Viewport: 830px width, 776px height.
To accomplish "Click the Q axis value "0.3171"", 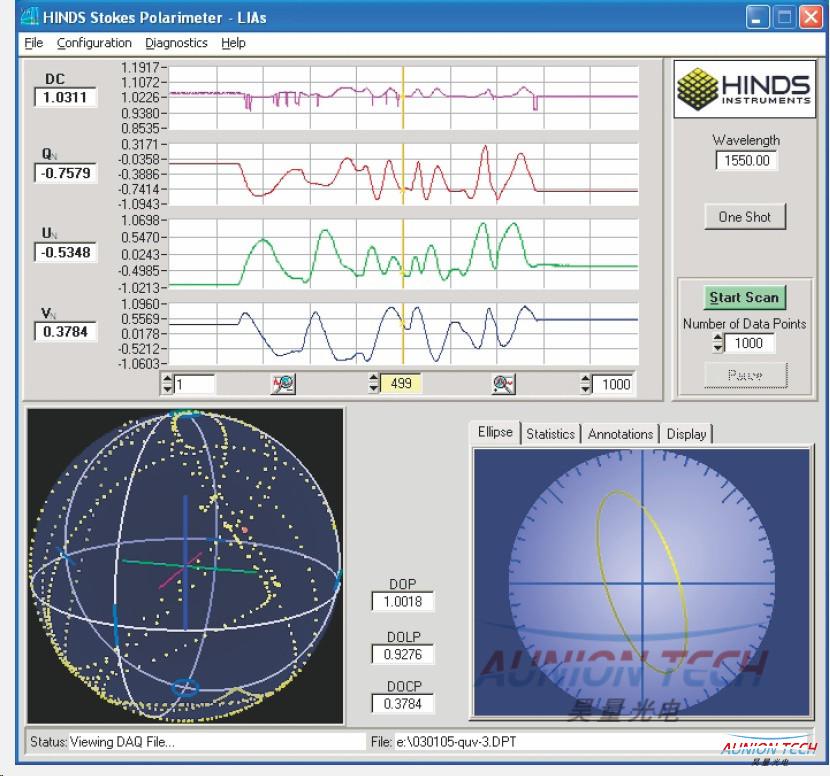I will pyautogui.click(x=140, y=144).
